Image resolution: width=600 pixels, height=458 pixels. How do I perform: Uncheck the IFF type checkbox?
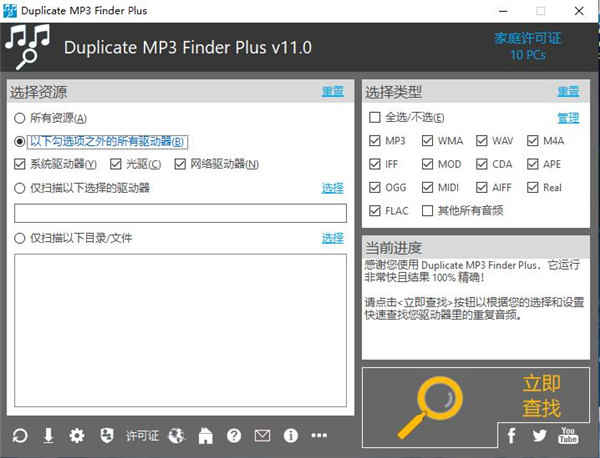point(375,164)
